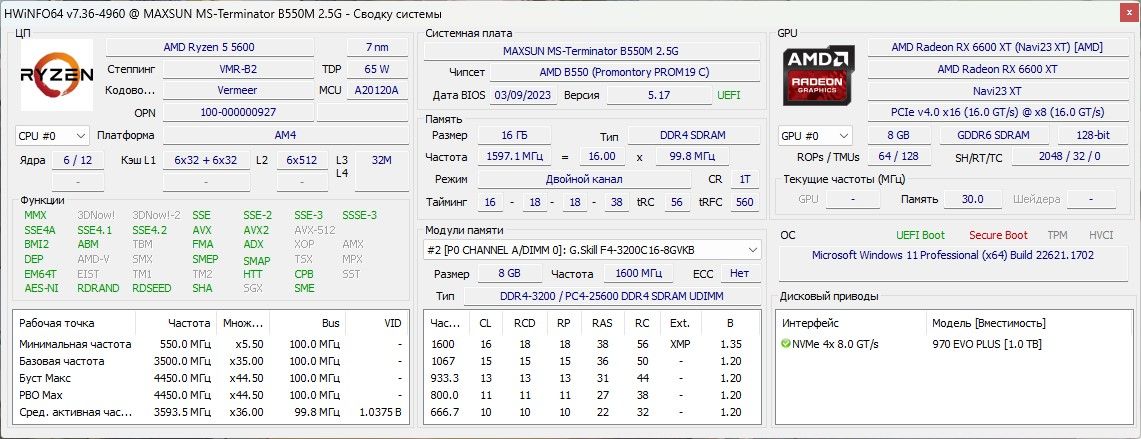Image resolution: width=1141 pixels, height=439 pixels.
Task: Select the OPN 100-000000927 field
Action: pos(238,112)
